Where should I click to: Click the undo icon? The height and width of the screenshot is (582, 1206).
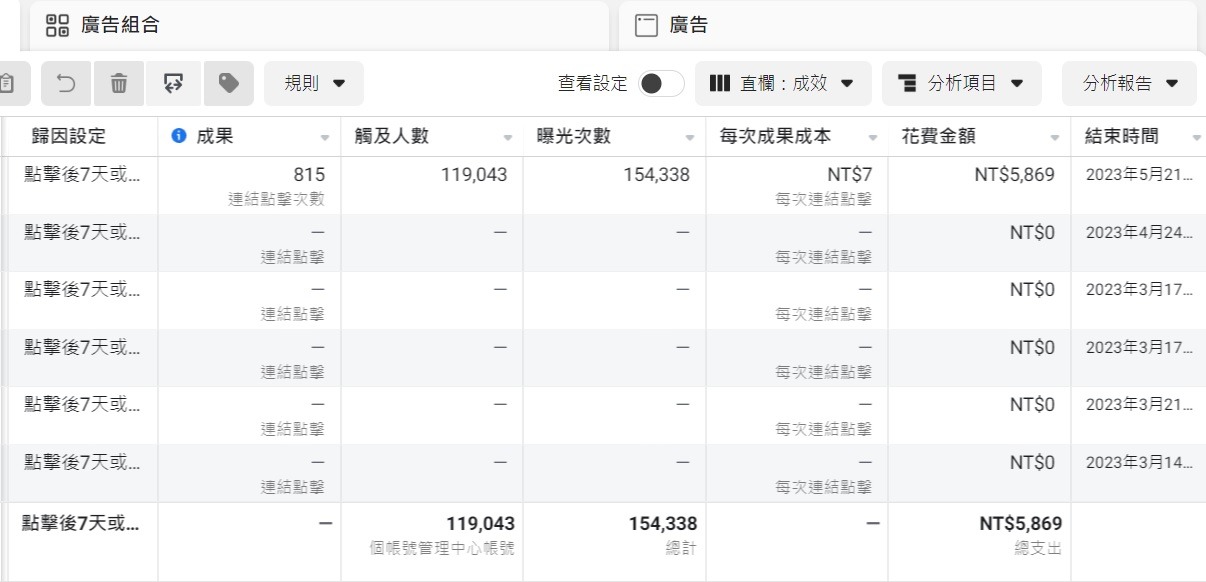66,84
